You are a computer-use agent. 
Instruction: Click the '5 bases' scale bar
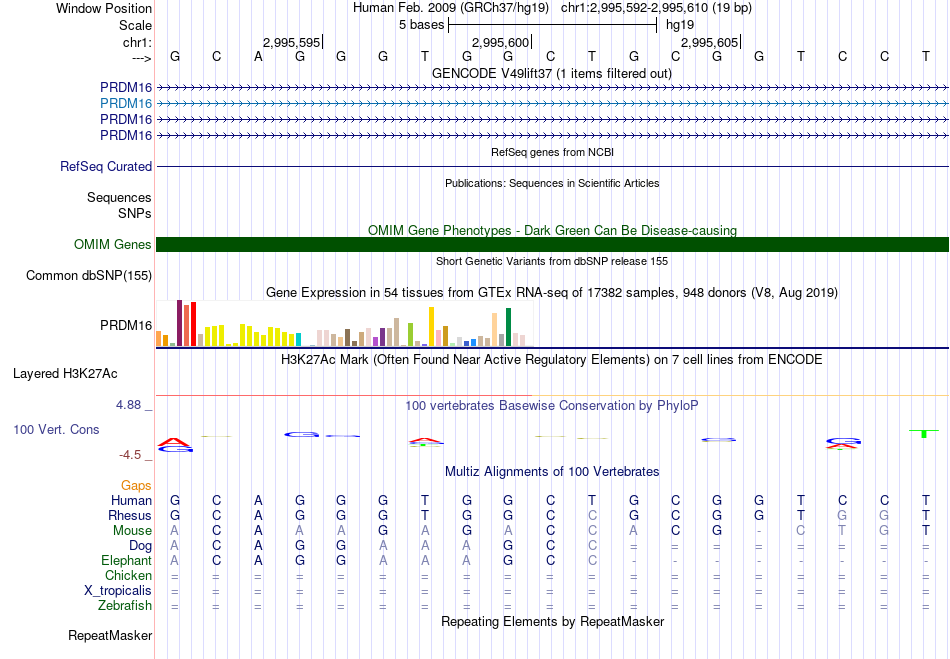(553, 25)
